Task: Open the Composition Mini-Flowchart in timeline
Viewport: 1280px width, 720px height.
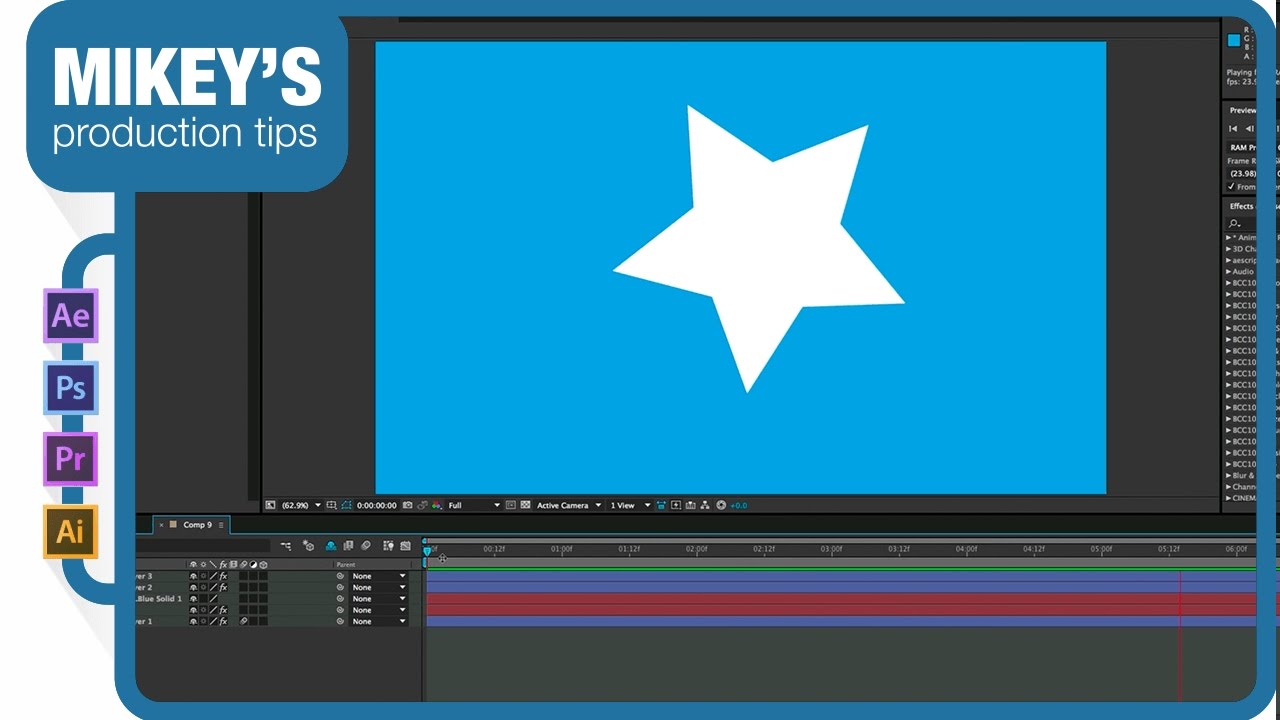Action: pyautogui.click(x=286, y=546)
